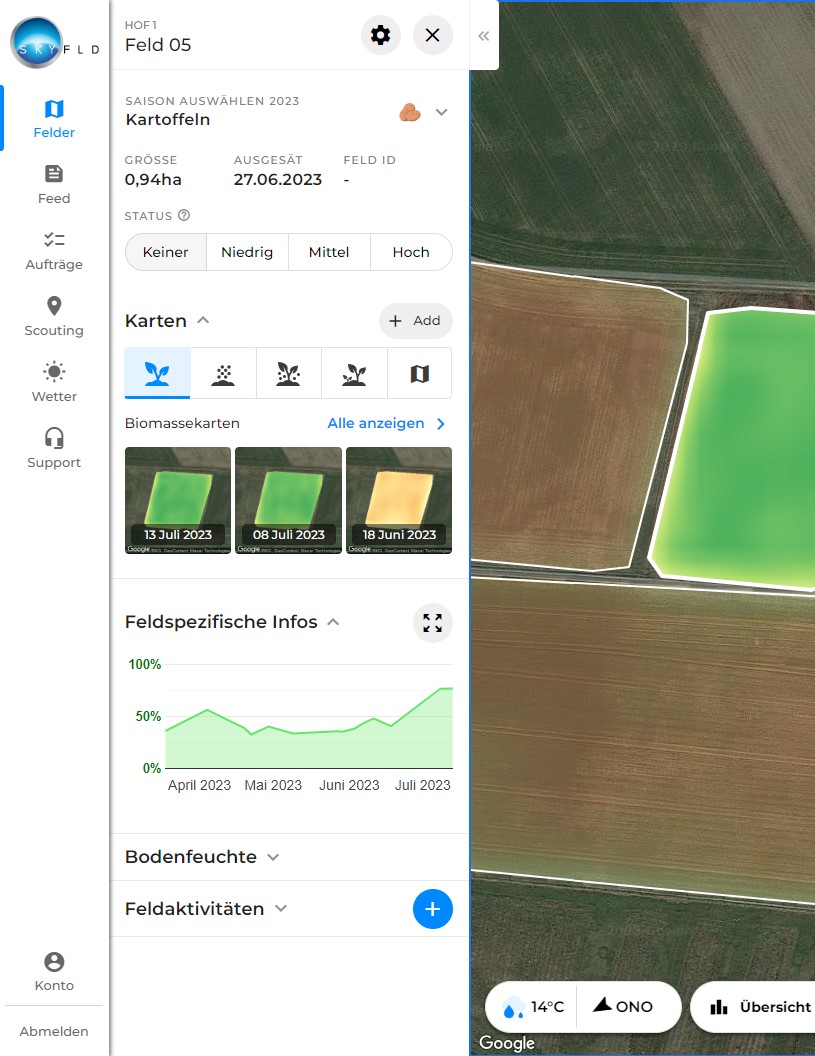Screen dimensions: 815x1056
Task: Click the Feld 05 title
Action: pyautogui.click(x=158, y=44)
